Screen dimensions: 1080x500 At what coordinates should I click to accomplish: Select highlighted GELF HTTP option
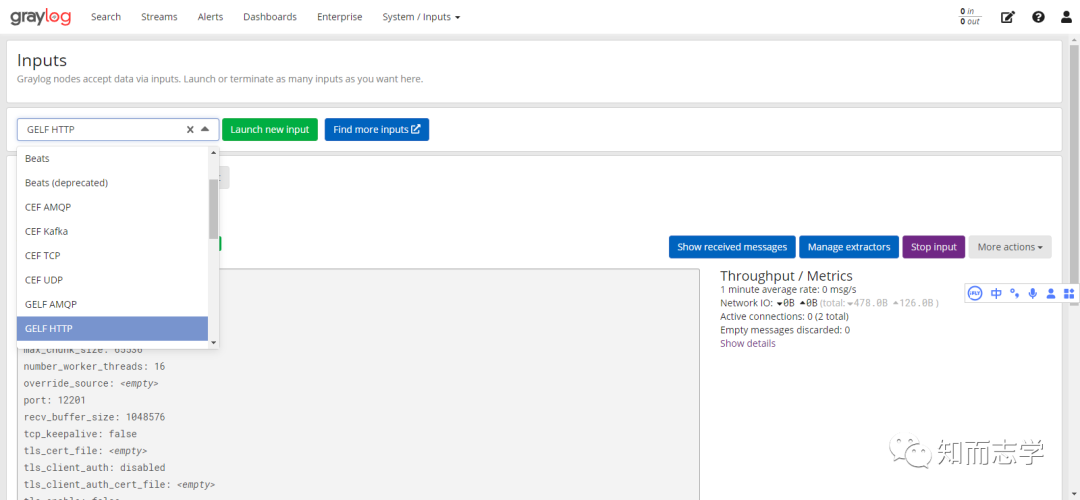tap(113, 329)
